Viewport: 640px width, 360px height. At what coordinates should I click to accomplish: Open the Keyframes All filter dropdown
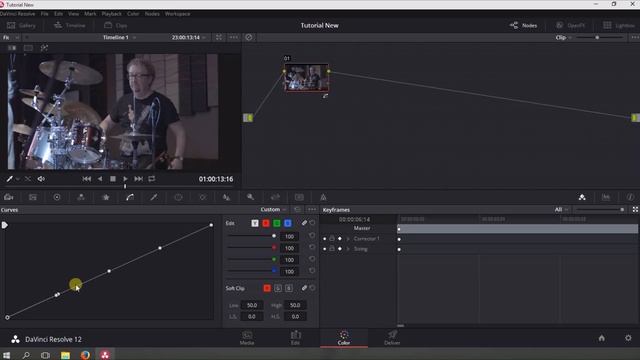coord(561,209)
